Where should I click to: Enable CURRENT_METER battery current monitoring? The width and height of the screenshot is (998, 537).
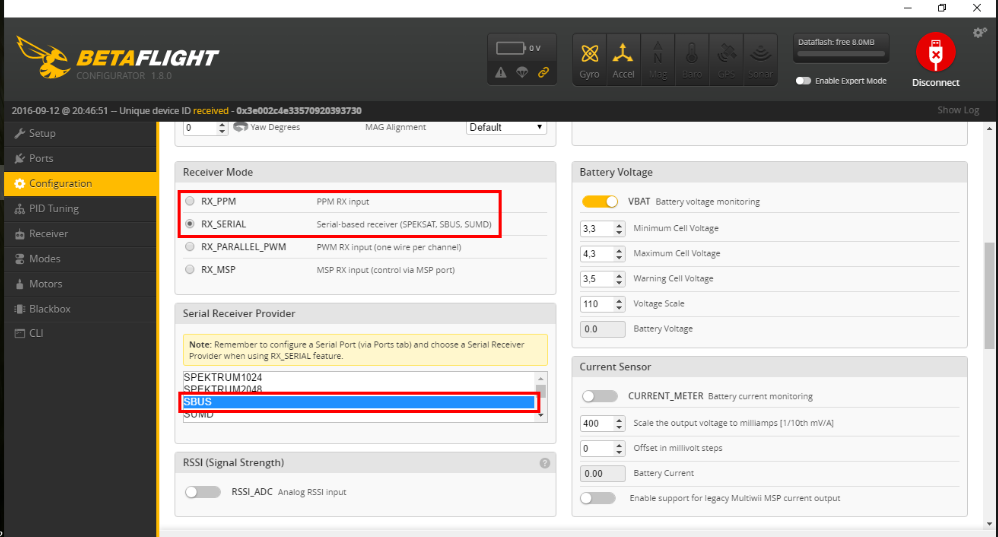tap(600, 396)
